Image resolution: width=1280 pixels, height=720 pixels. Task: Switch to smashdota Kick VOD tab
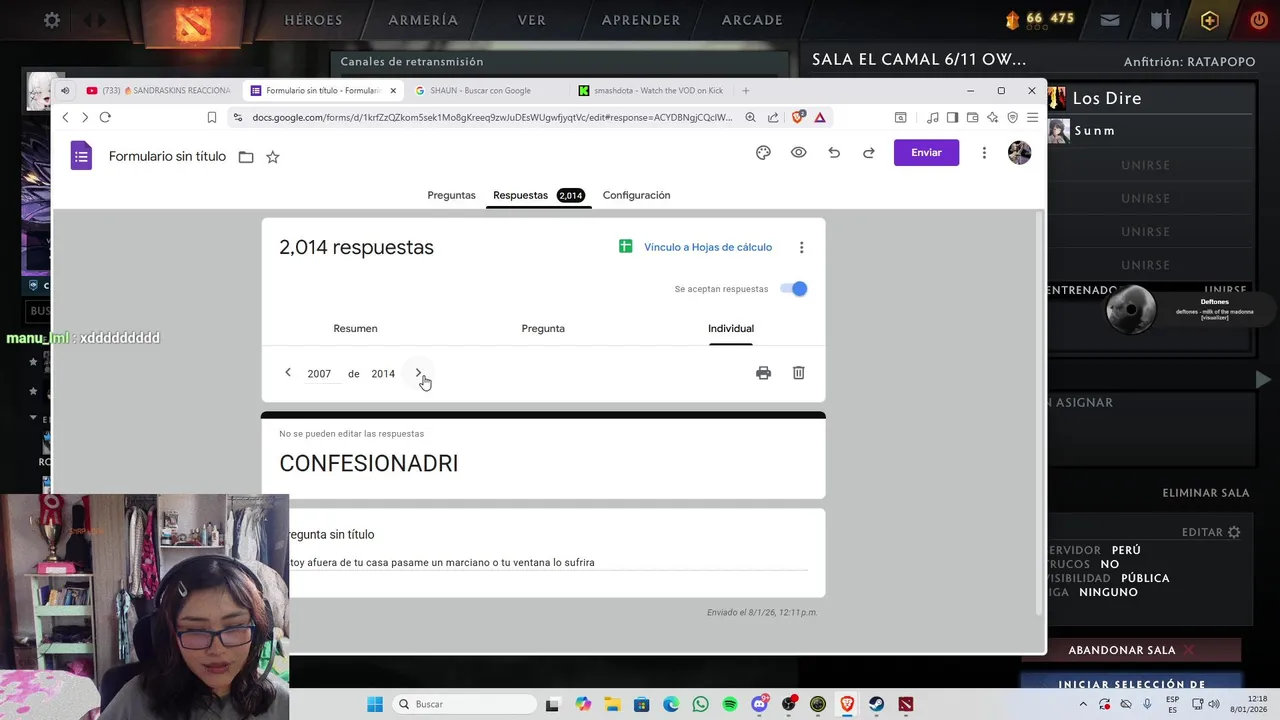click(650, 90)
